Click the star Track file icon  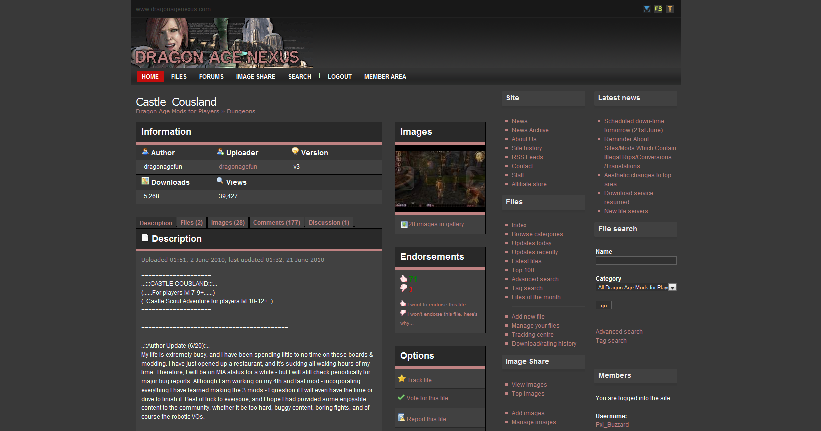[x=402, y=379]
